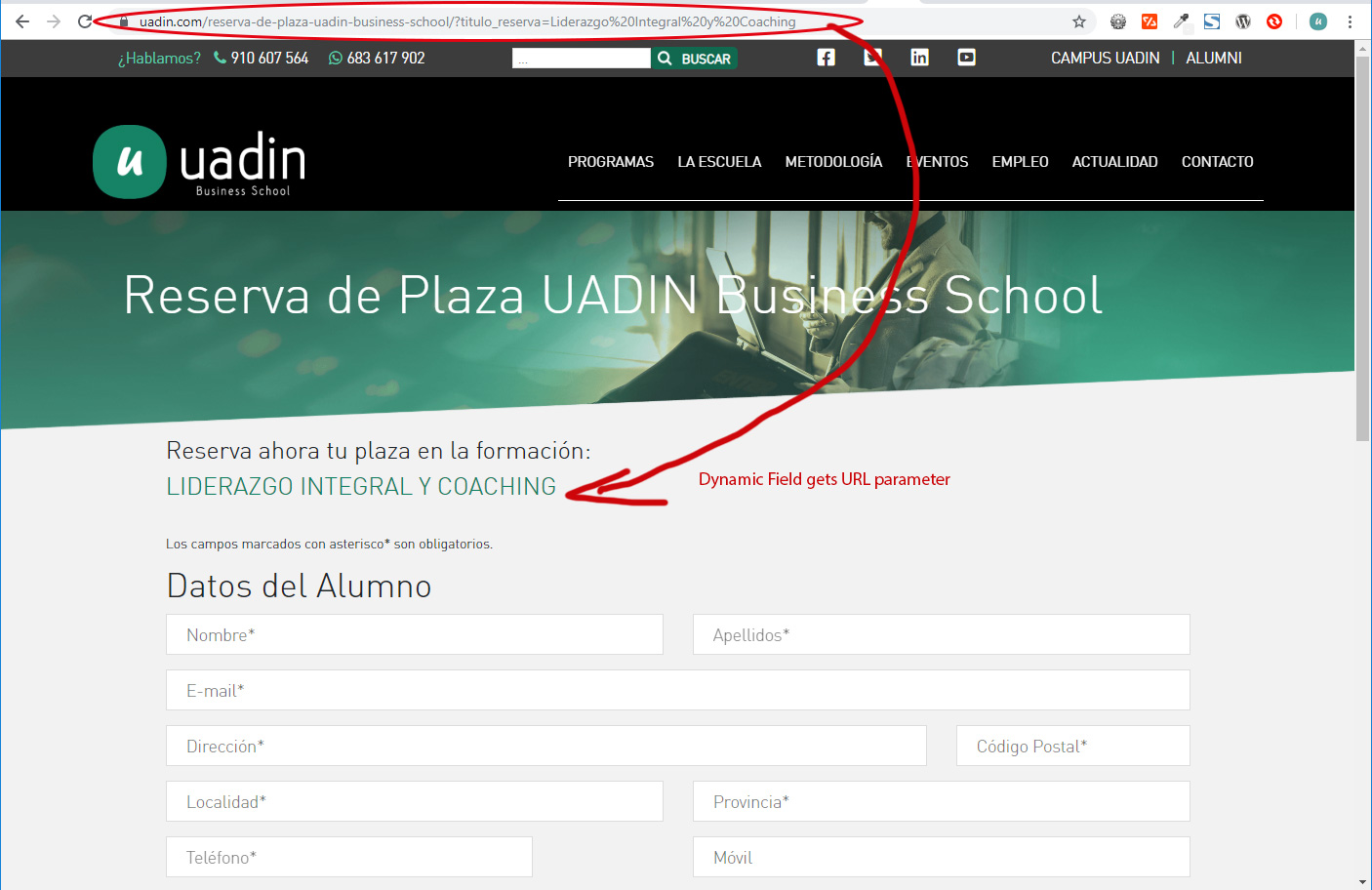Activate the eyedropper color picker extension
Screen dimensions: 1372x890
tap(1181, 21)
